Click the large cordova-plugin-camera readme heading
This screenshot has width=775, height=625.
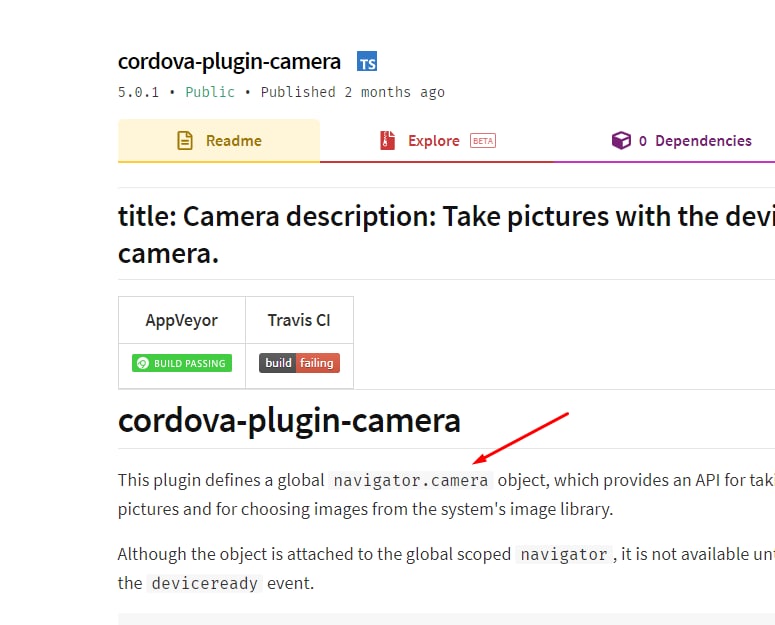[x=289, y=420]
